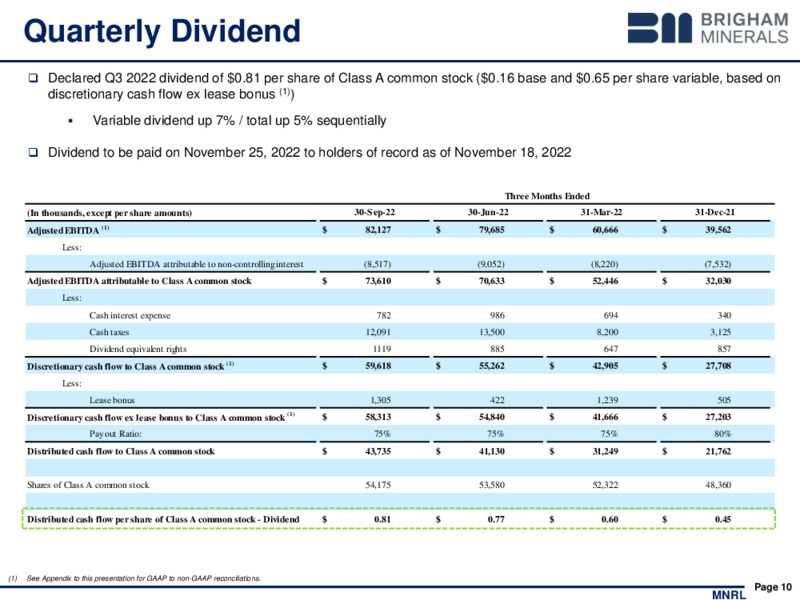800x600 pixels.
Task: Select the 31-Dec-21 column header
Action: (715, 212)
